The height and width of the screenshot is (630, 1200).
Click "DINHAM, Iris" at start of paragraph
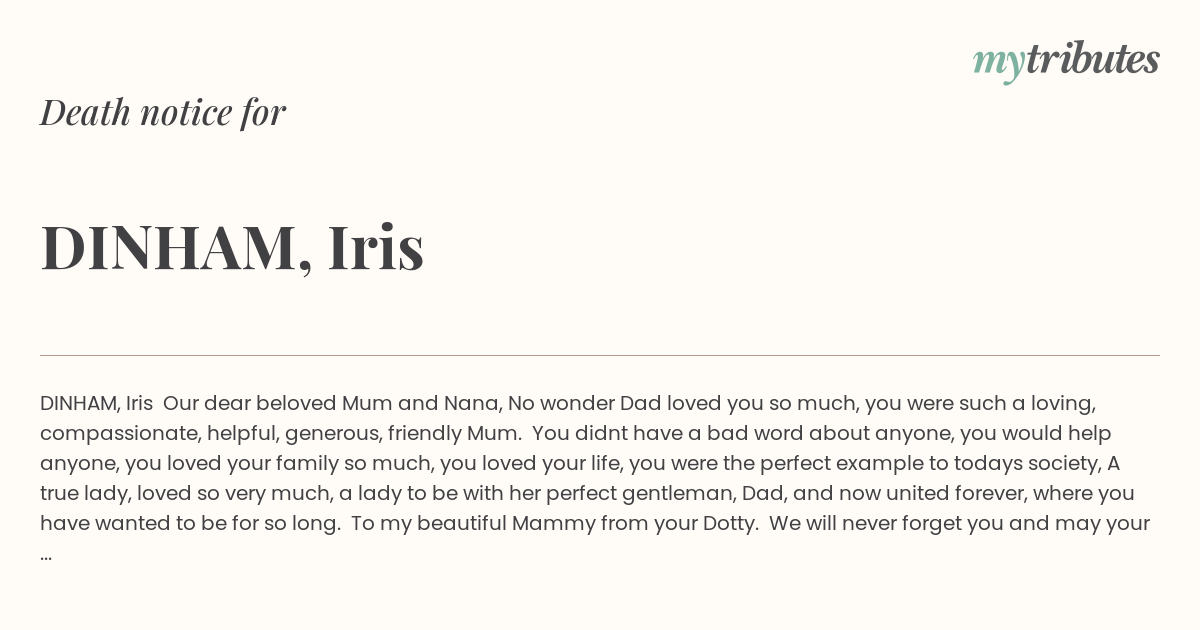(x=96, y=404)
